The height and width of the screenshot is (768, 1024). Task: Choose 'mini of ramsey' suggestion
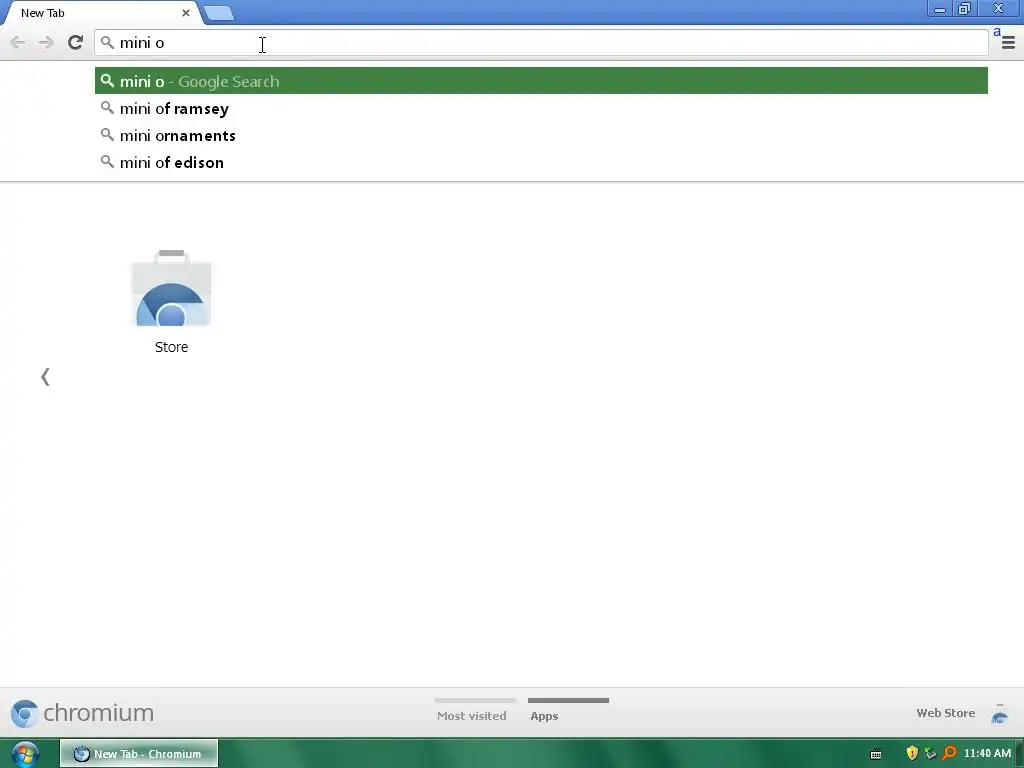click(x=541, y=108)
